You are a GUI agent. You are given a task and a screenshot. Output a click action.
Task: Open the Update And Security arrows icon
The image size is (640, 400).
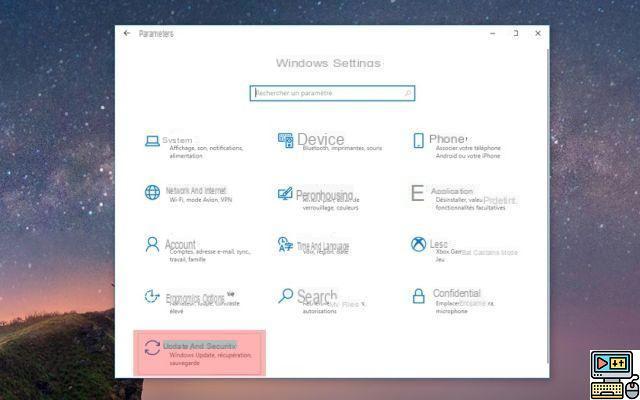tap(152, 348)
